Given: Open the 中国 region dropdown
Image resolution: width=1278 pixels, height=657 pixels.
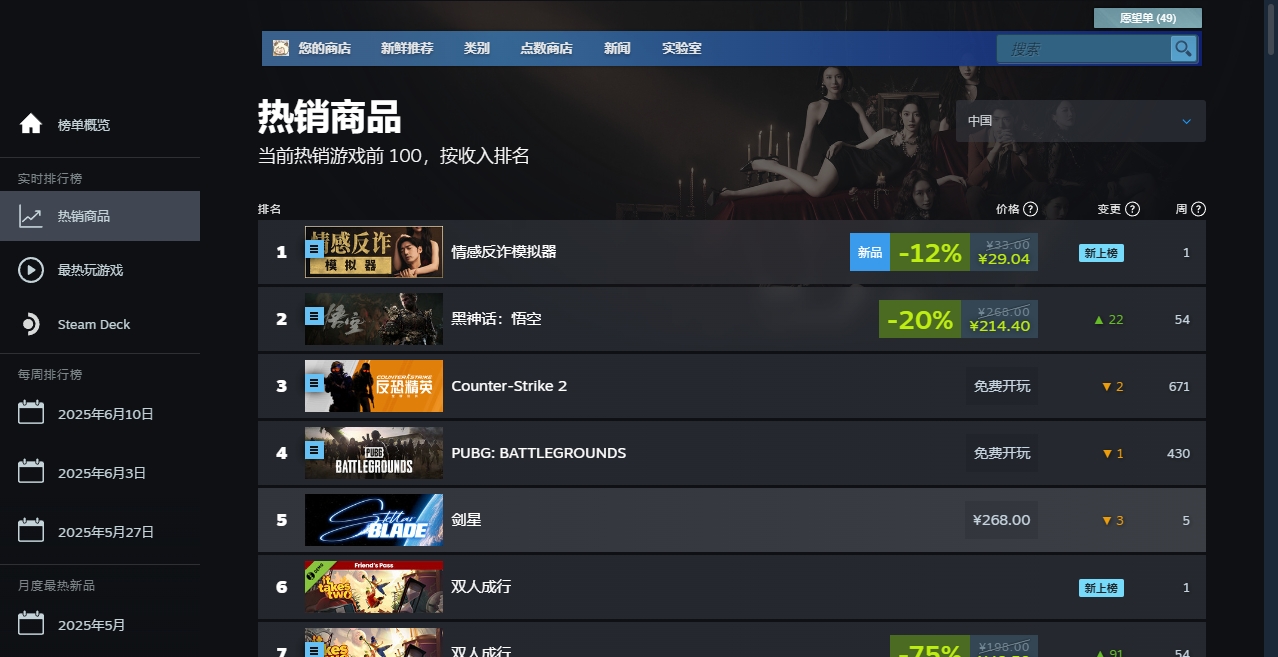Looking at the screenshot, I should 1080,121.
